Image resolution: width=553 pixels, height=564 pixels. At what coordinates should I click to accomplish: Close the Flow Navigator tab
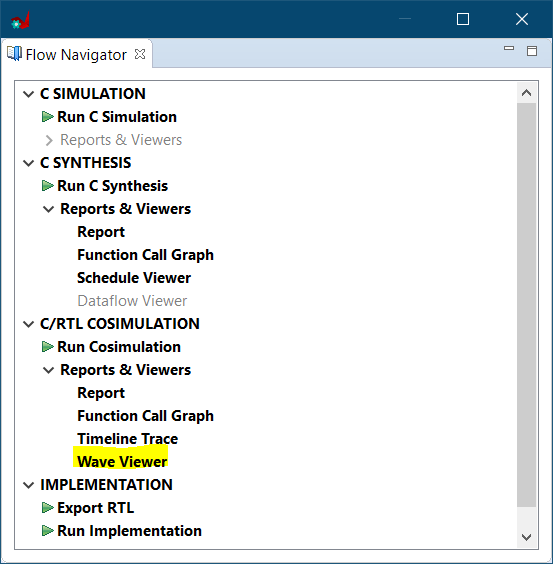(140, 54)
